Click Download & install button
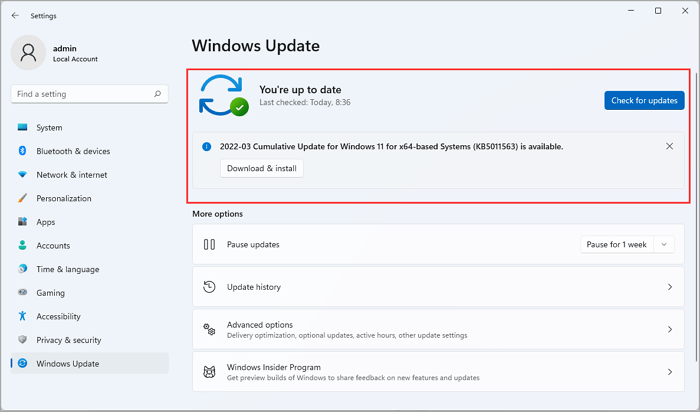 (x=262, y=168)
